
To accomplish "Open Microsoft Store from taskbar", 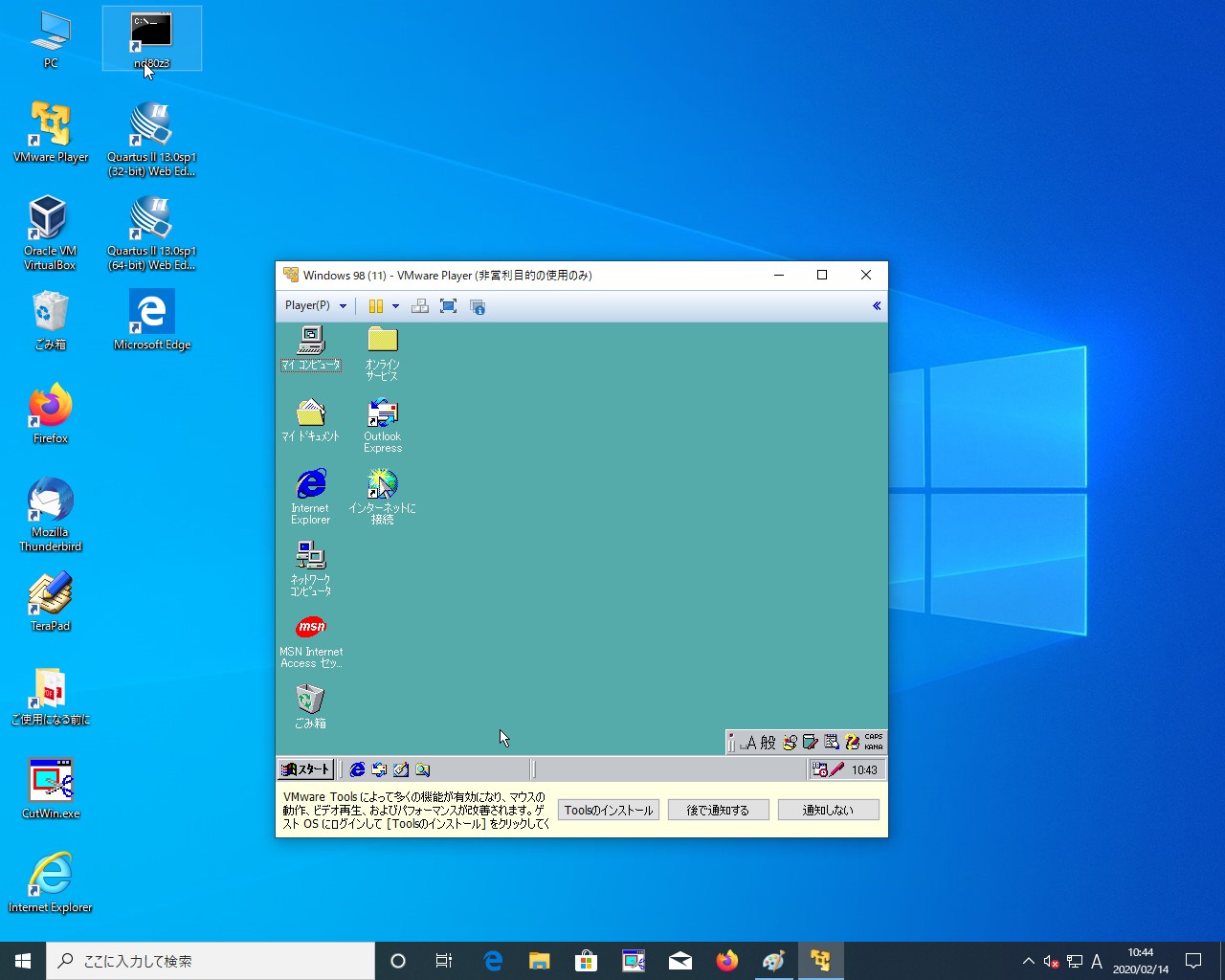I will (586, 961).
